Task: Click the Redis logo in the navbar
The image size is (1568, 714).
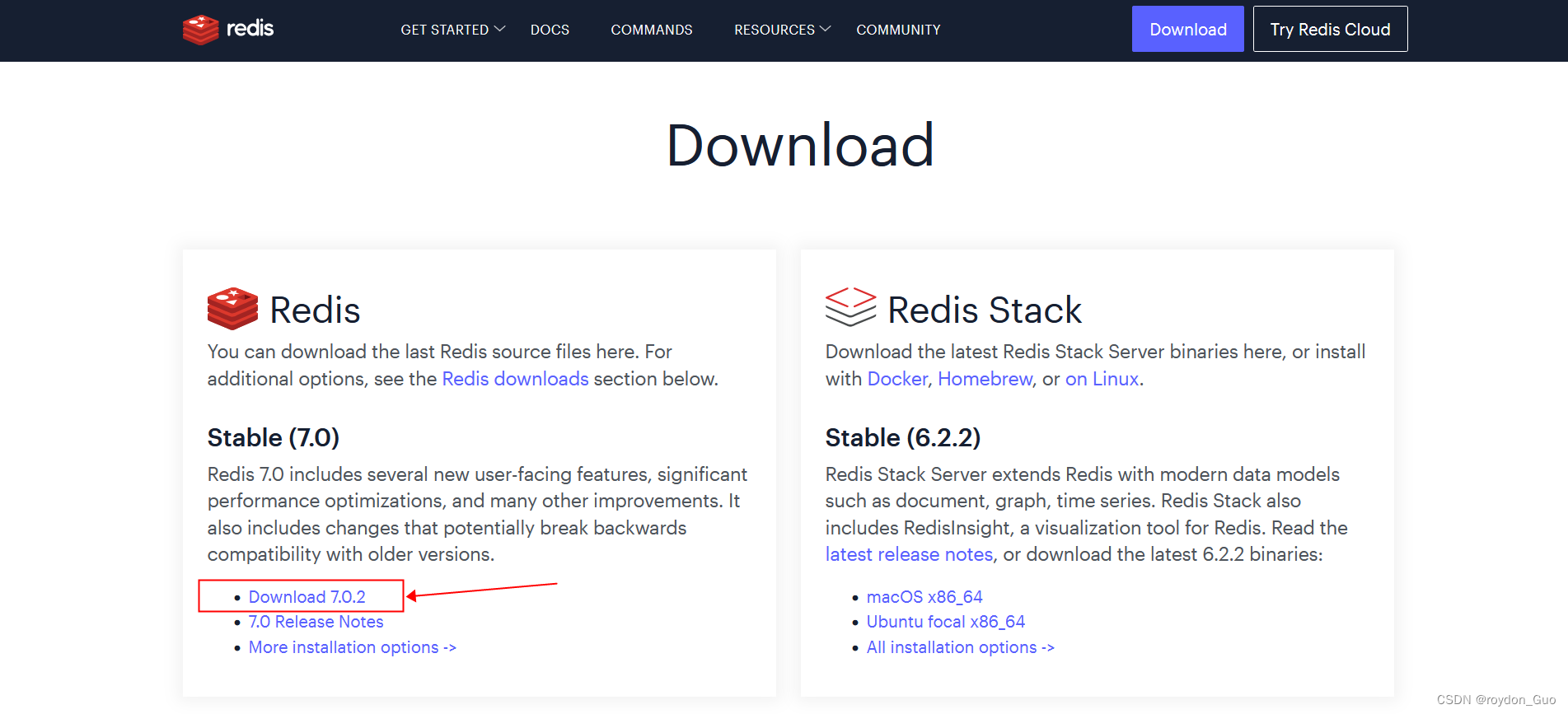Action: (228, 30)
